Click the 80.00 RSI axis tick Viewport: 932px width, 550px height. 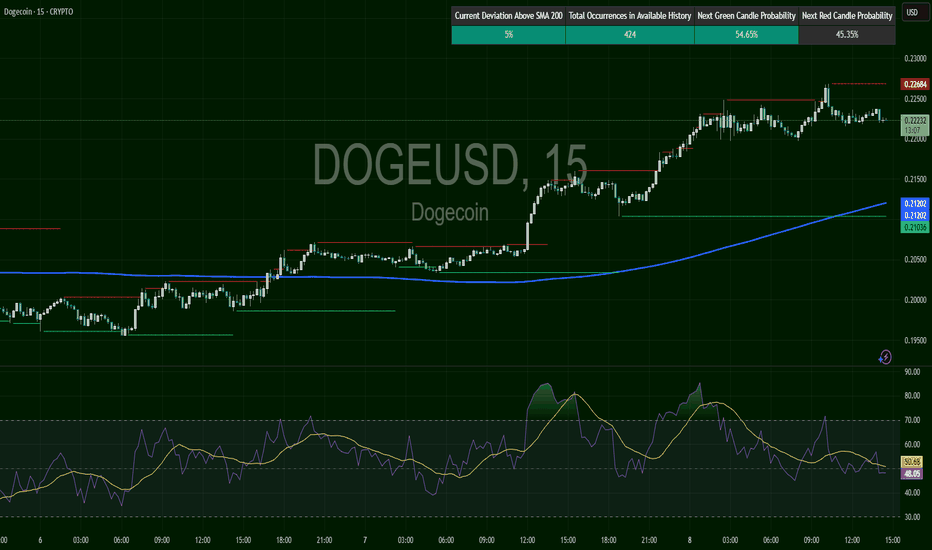[x=912, y=395]
